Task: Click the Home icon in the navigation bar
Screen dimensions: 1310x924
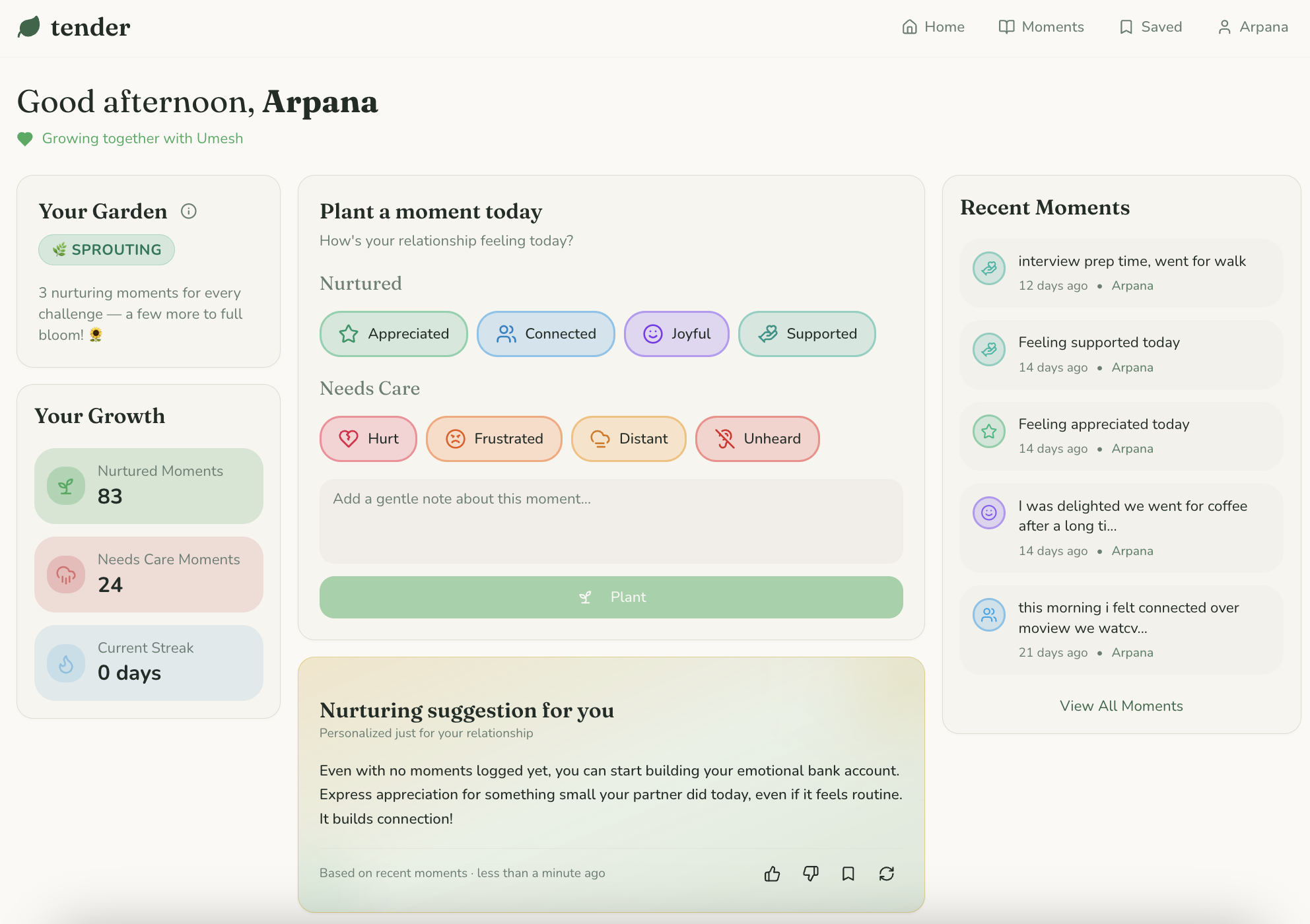Action: pyautogui.click(x=910, y=26)
